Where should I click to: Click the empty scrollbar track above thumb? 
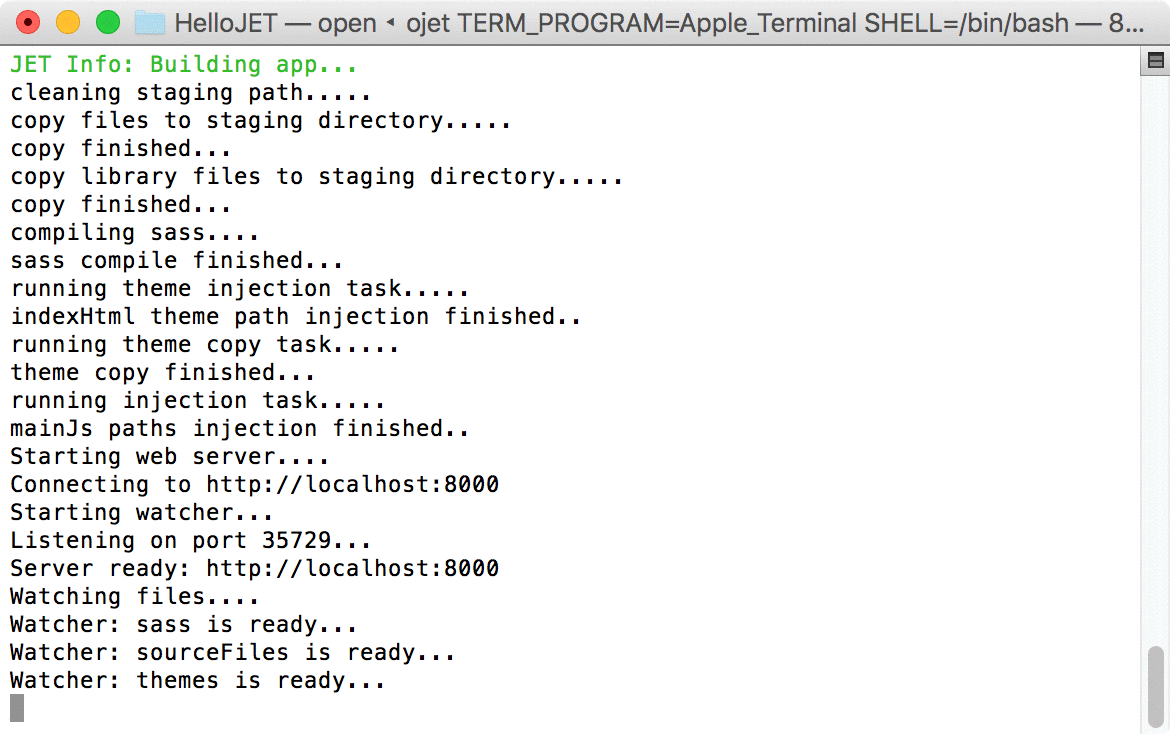(1155, 358)
